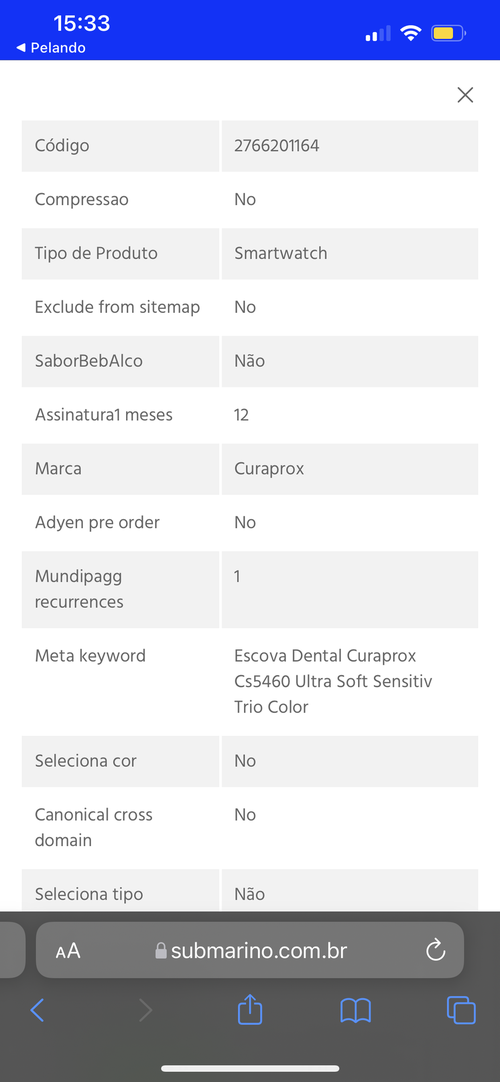Image resolution: width=500 pixels, height=1082 pixels.
Task: Open the AA reader options
Action: click(68, 952)
